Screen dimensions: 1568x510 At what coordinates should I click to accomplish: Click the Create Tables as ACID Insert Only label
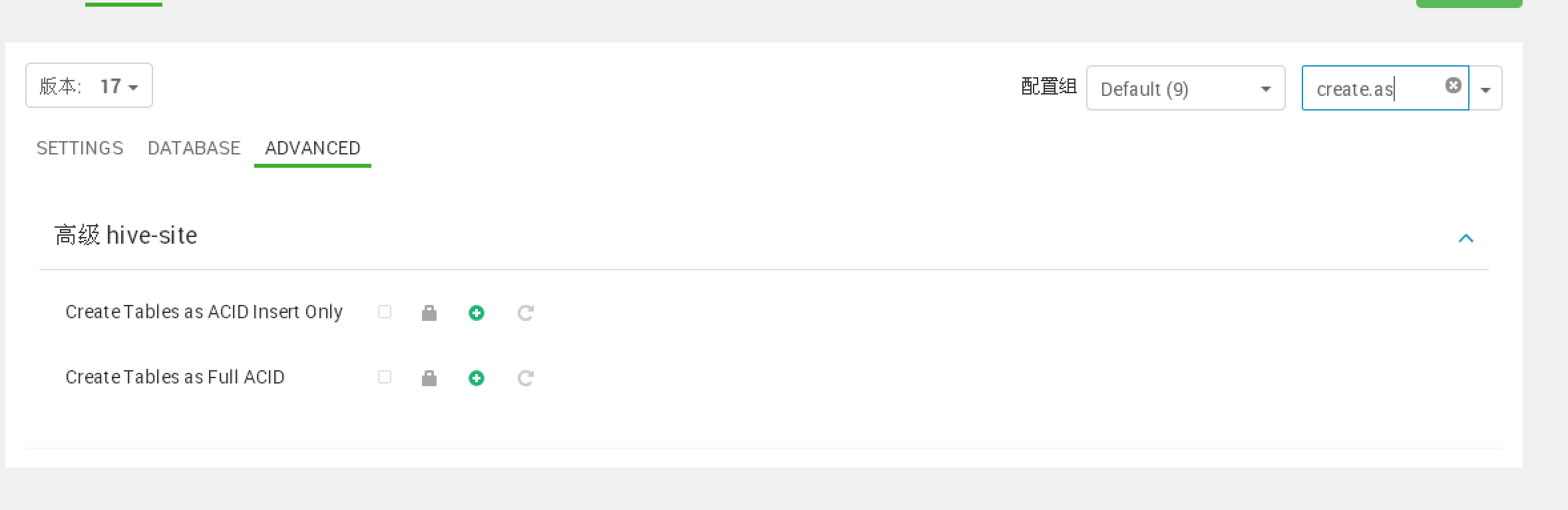(x=204, y=312)
